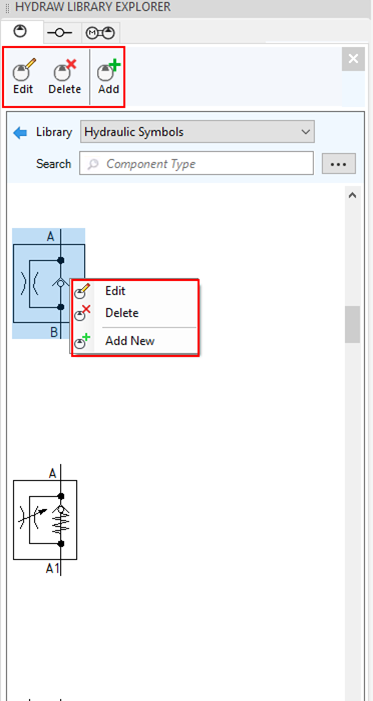Click the blue back arrow beside Library
Viewport: 373px width, 701px height.
tap(20, 133)
